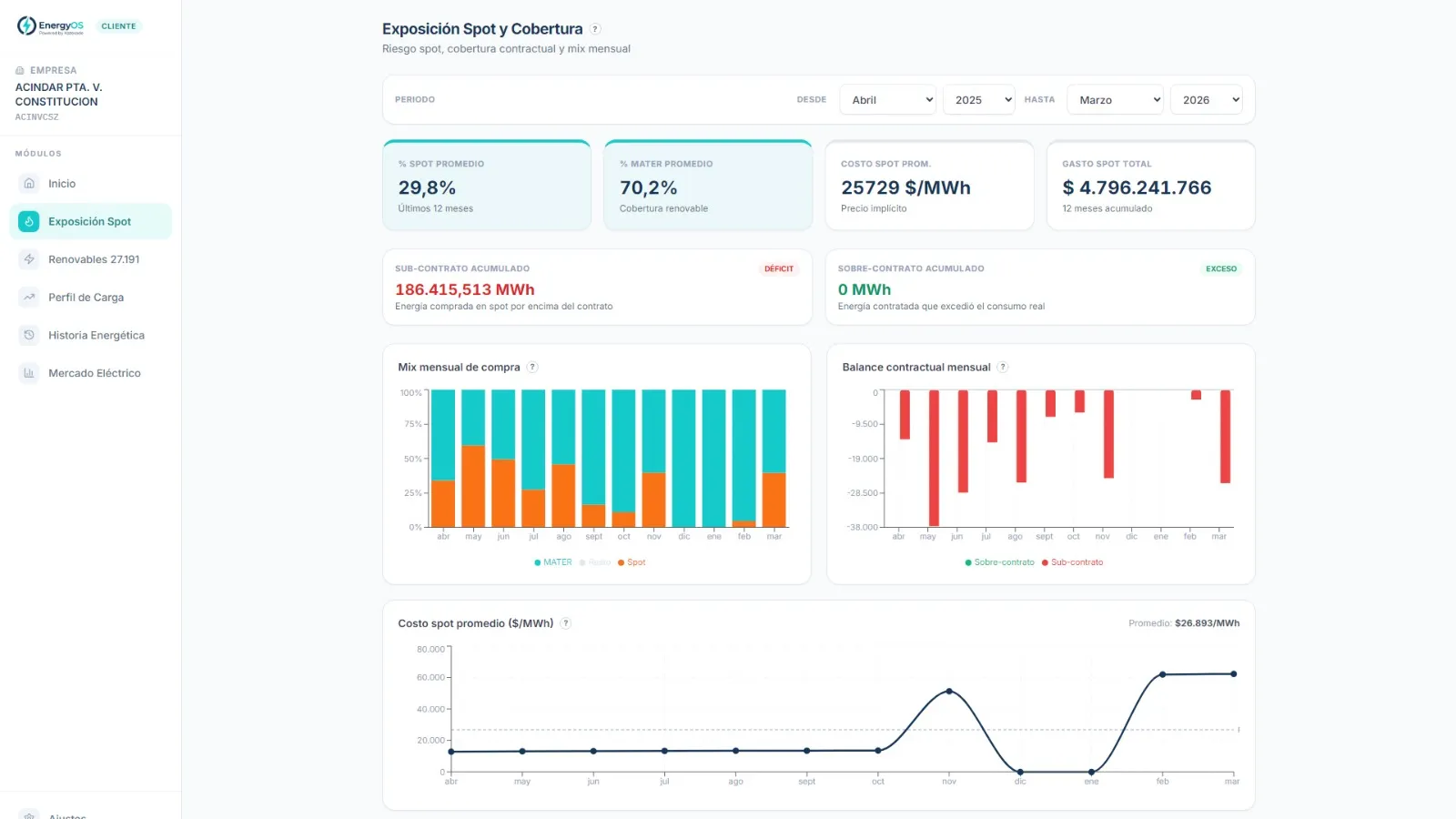Screen dimensions: 1456x819
Task: Open the Desde year dropdown showing 2025
Action: click(x=978, y=100)
